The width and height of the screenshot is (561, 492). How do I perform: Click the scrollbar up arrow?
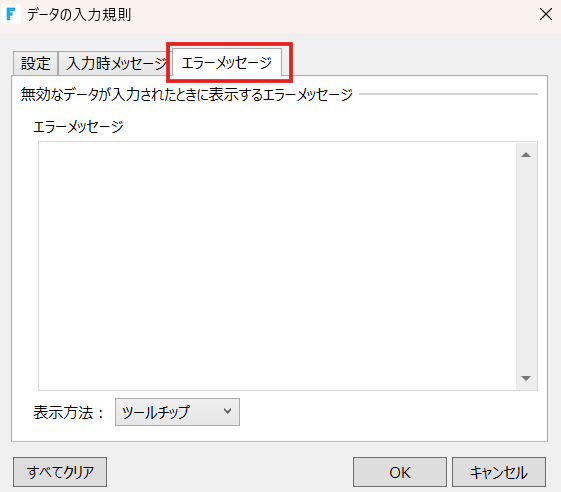(x=526, y=155)
